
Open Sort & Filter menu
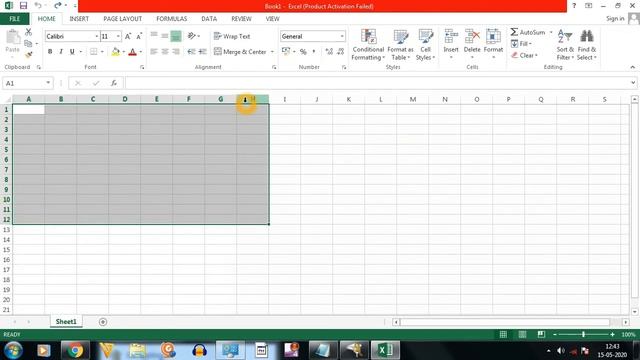565,45
